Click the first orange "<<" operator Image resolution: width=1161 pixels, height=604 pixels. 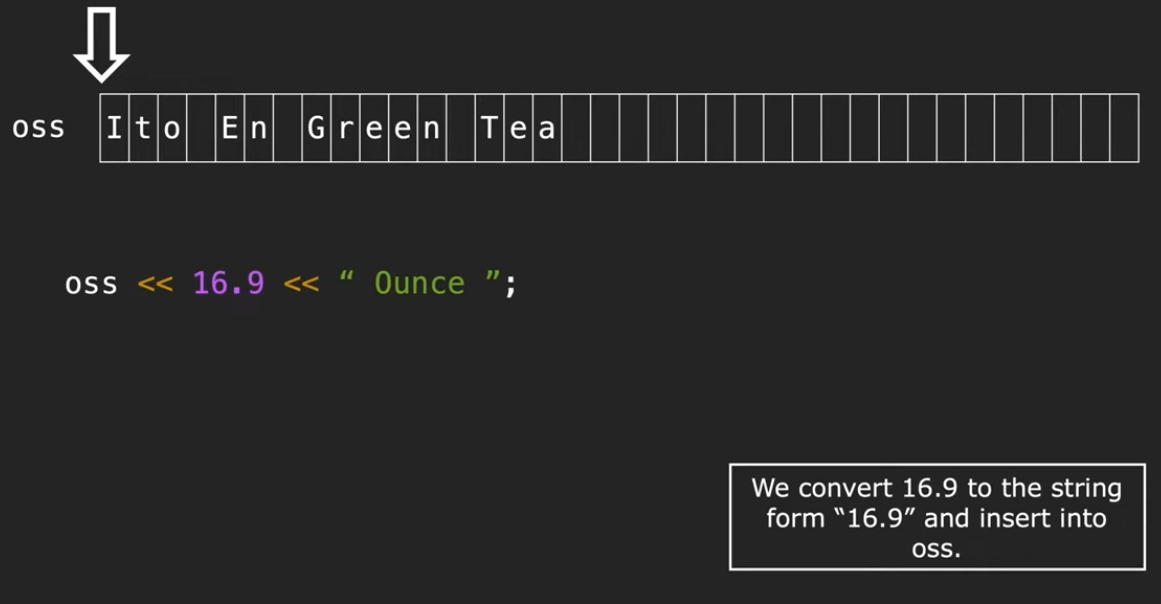155,284
